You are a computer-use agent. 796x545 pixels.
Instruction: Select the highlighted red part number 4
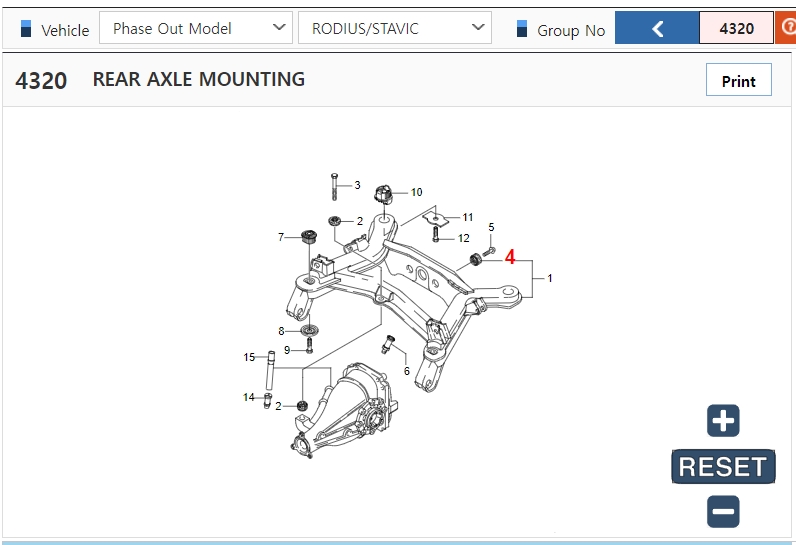[x=510, y=257]
